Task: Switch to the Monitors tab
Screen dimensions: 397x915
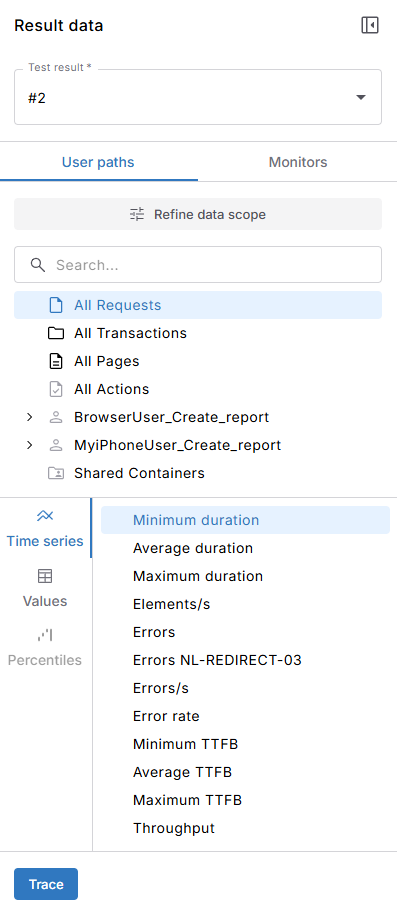Action: click(x=298, y=162)
